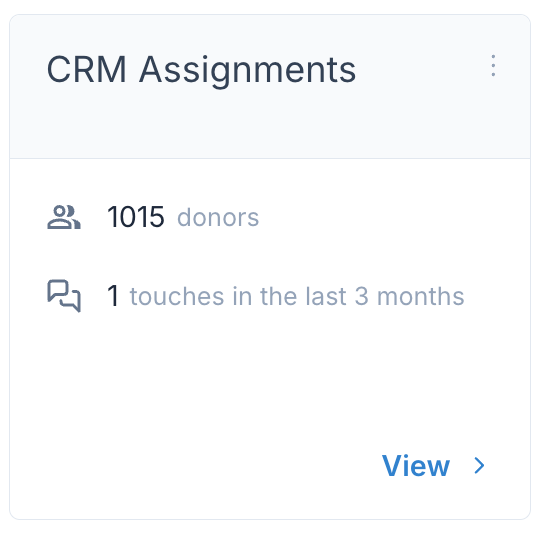Click the 1015 donor count

[x=136, y=217]
